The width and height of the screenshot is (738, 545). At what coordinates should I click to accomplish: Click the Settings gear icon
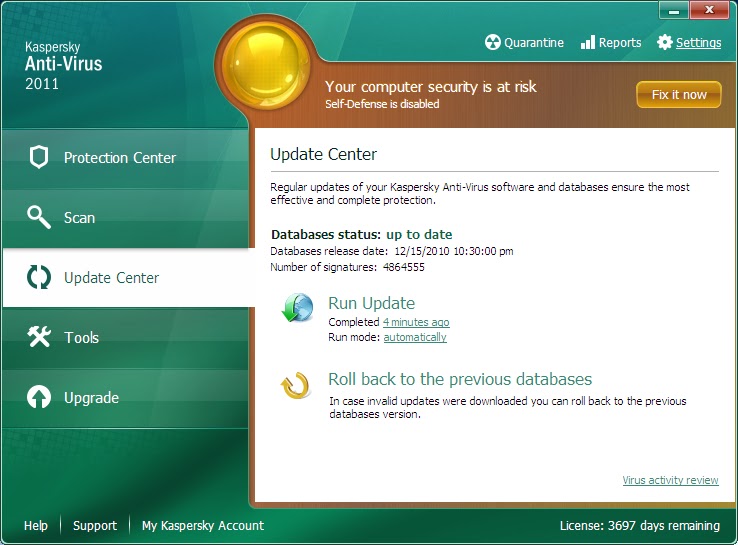pyautogui.click(x=665, y=42)
